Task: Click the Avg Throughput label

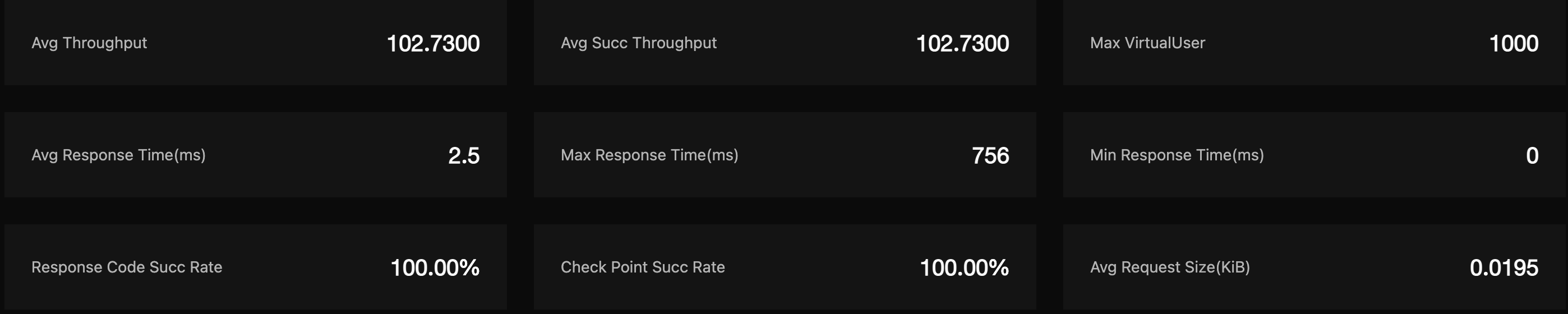Action: coord(89,43)
